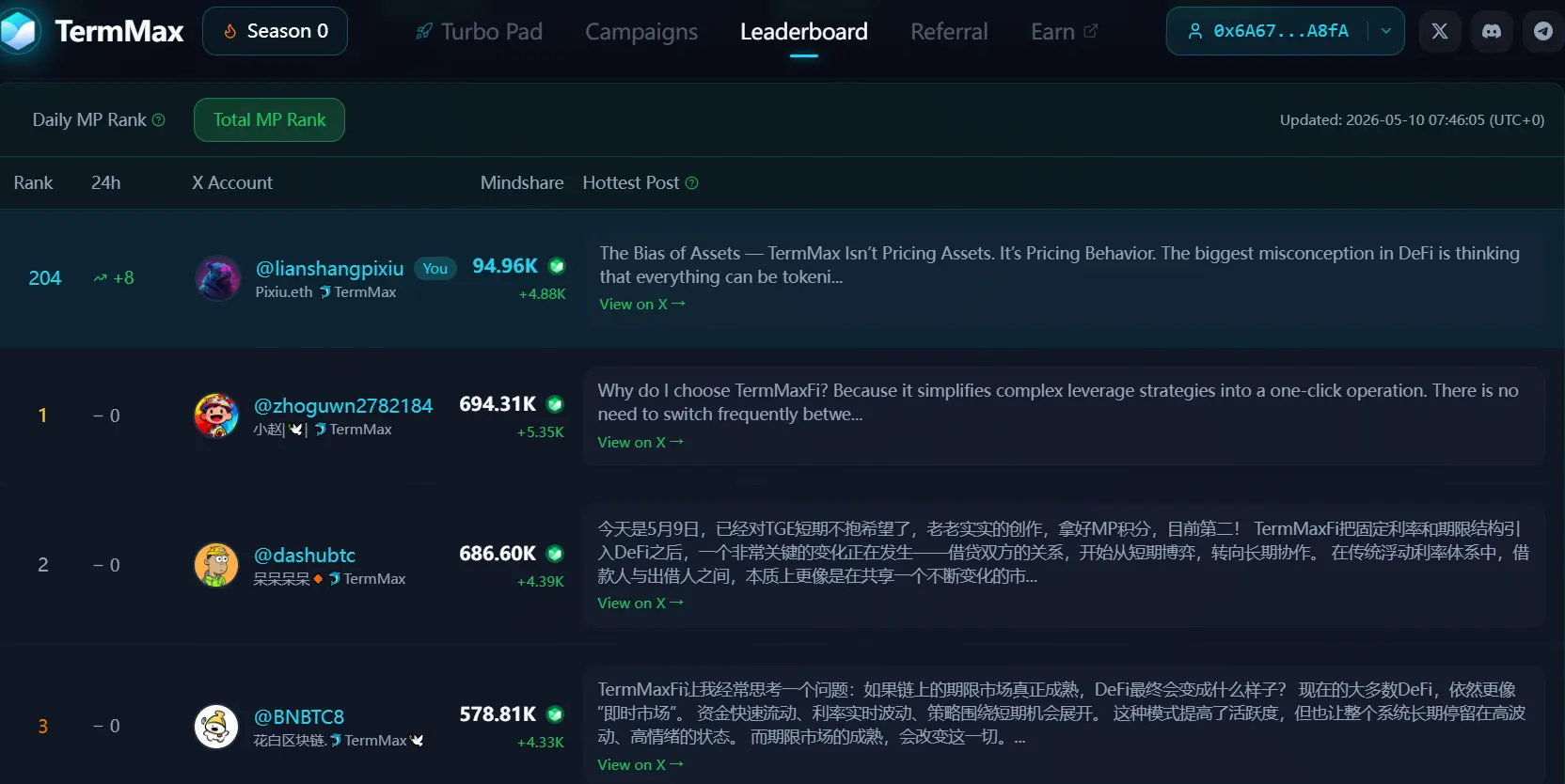
Task: Click the Rank column header
Action: click(33, 183)
